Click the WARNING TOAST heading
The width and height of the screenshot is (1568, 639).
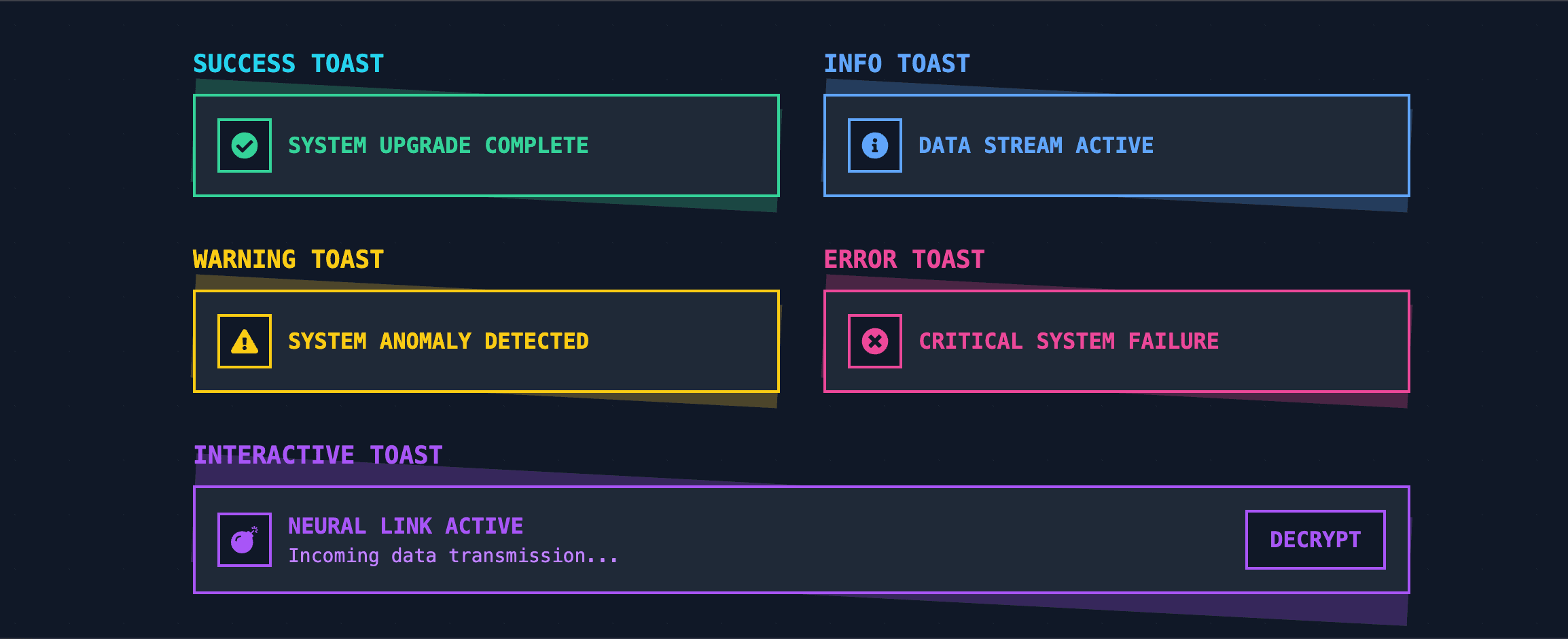[287, 258]
